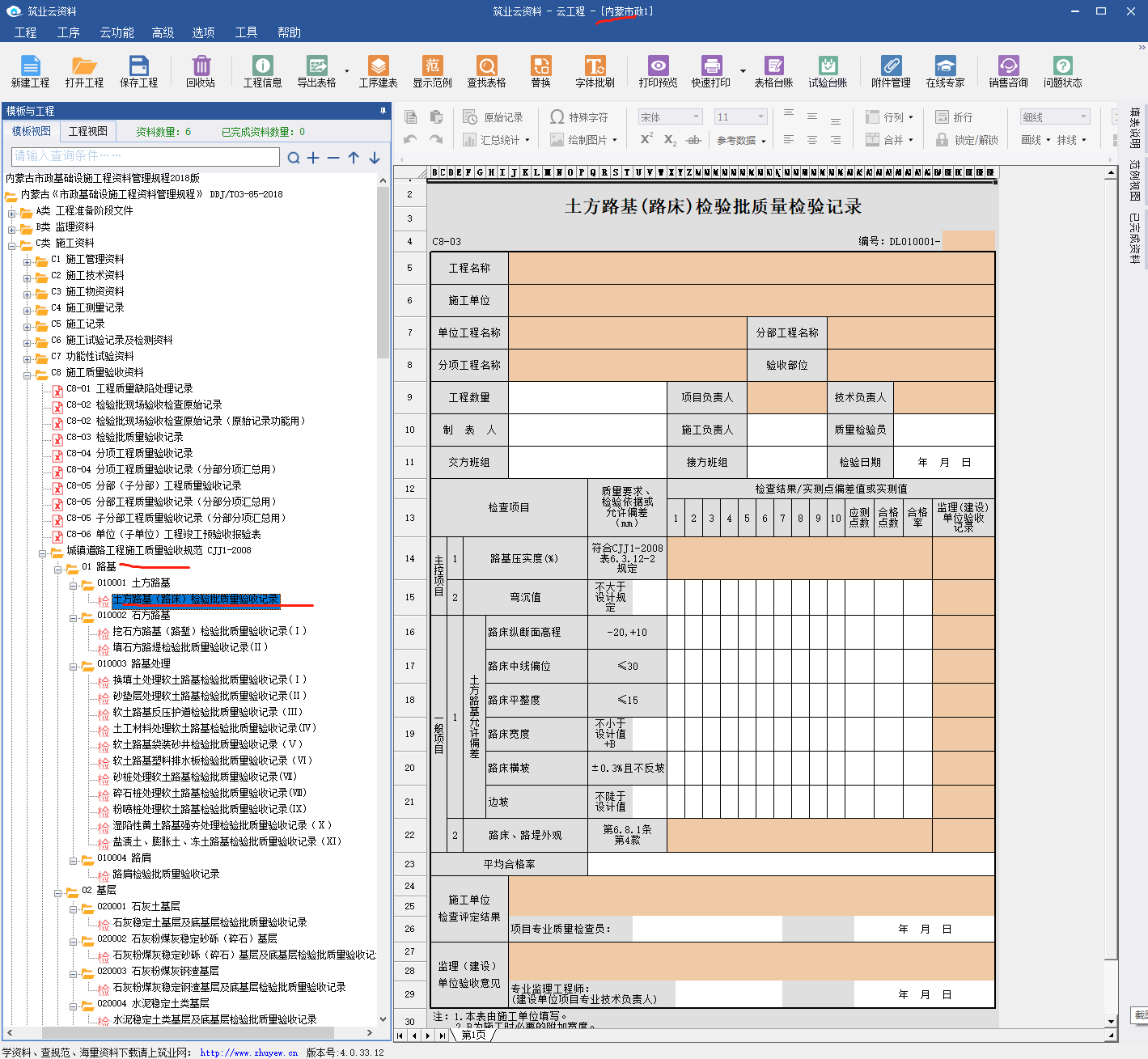The image size is (1148, 1059).
Task: Click the copy icon in editing toolbar
Action: pos(411,117)
